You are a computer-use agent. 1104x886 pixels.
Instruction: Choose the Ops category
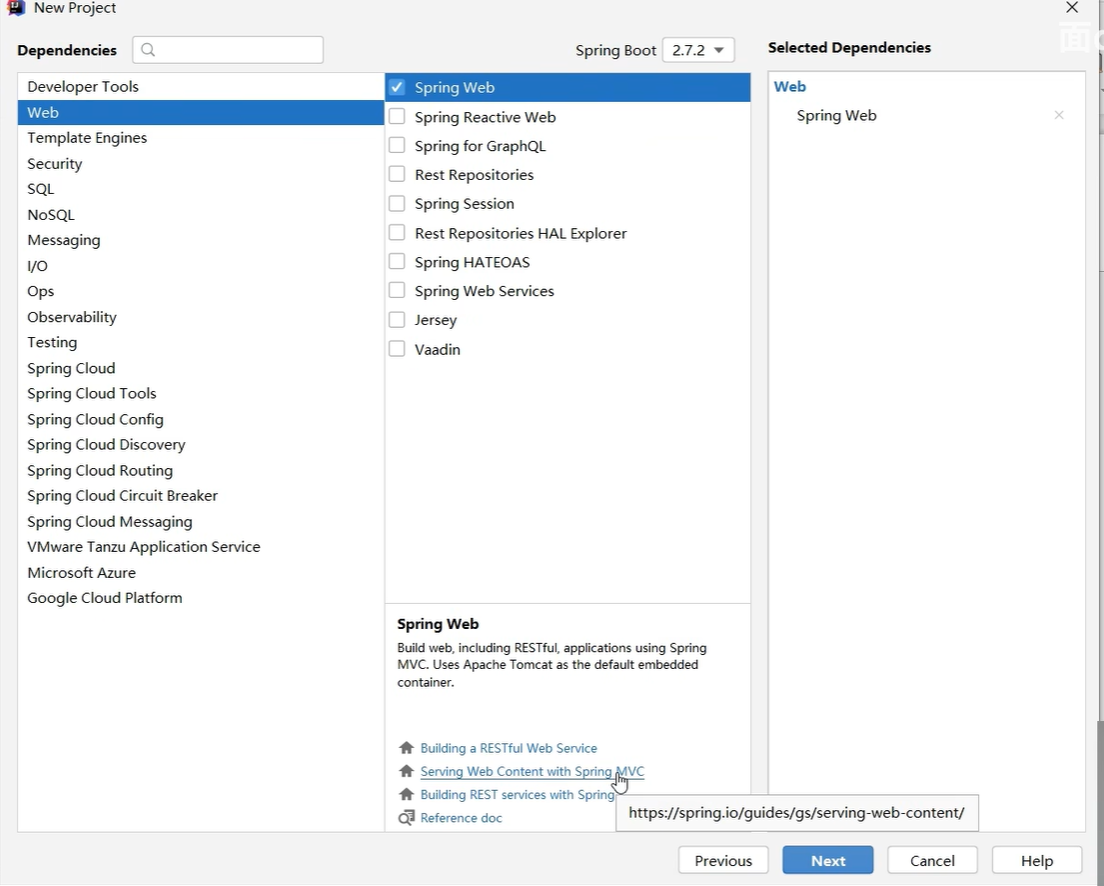(x=201, y=291)
